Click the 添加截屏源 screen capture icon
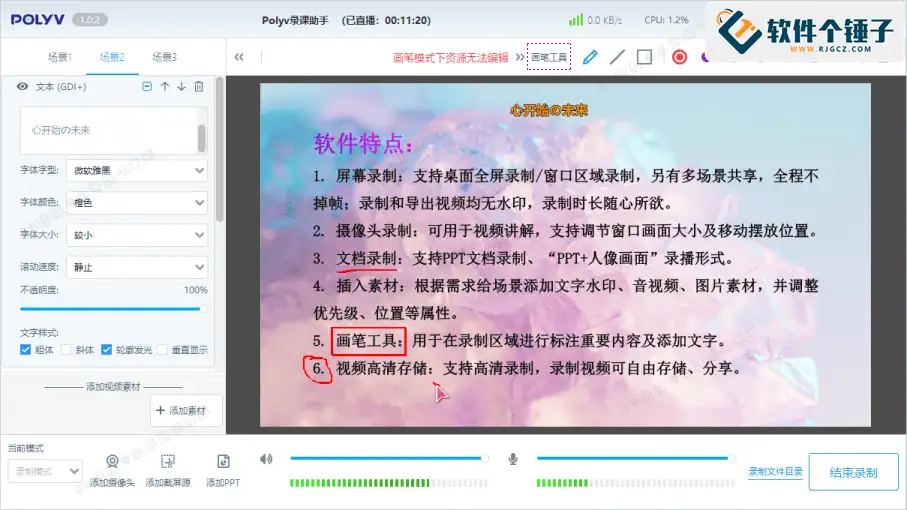This screenshot has width=907, height=510. click(168, 461)
